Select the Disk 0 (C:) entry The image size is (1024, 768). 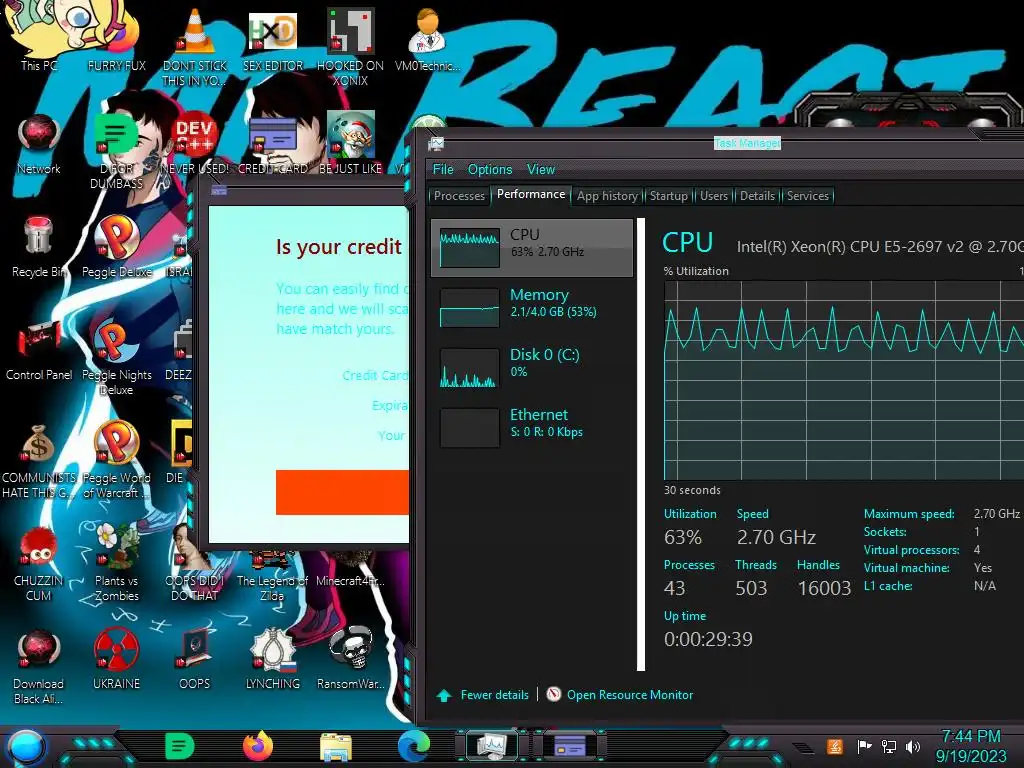coord(532,368)
